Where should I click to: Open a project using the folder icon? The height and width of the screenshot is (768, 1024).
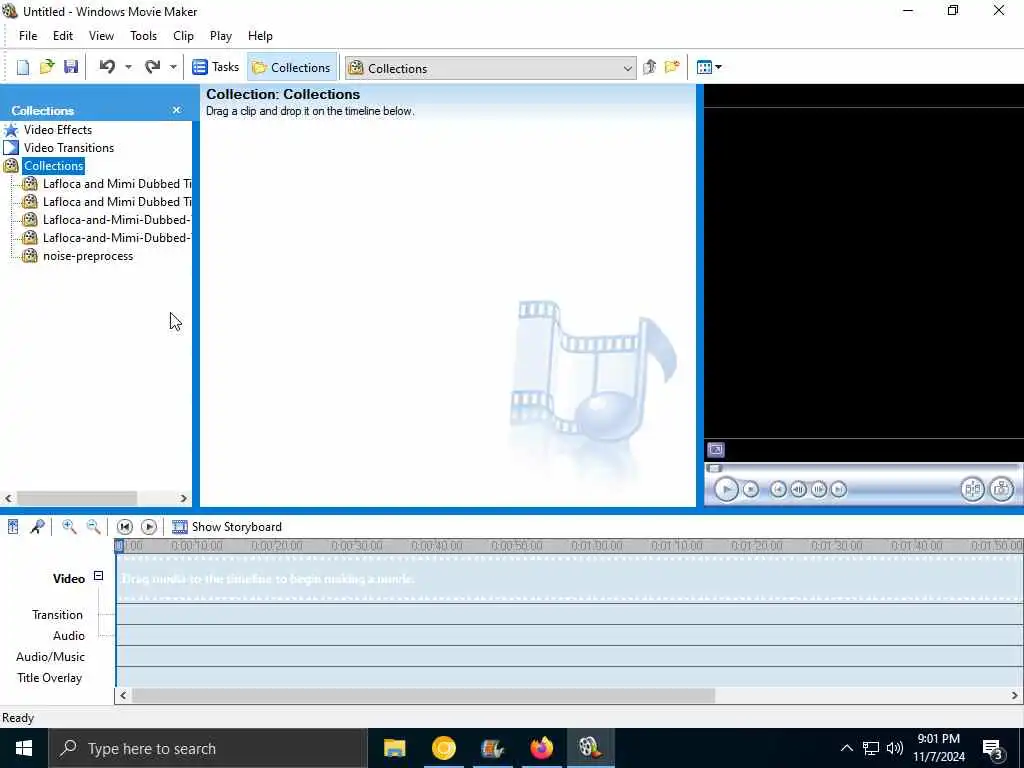pos(47,67)
